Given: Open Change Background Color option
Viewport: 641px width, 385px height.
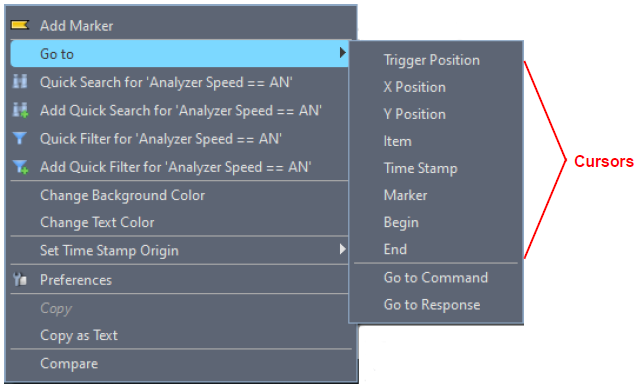Looking at the screenshot, I should (123, 195).
